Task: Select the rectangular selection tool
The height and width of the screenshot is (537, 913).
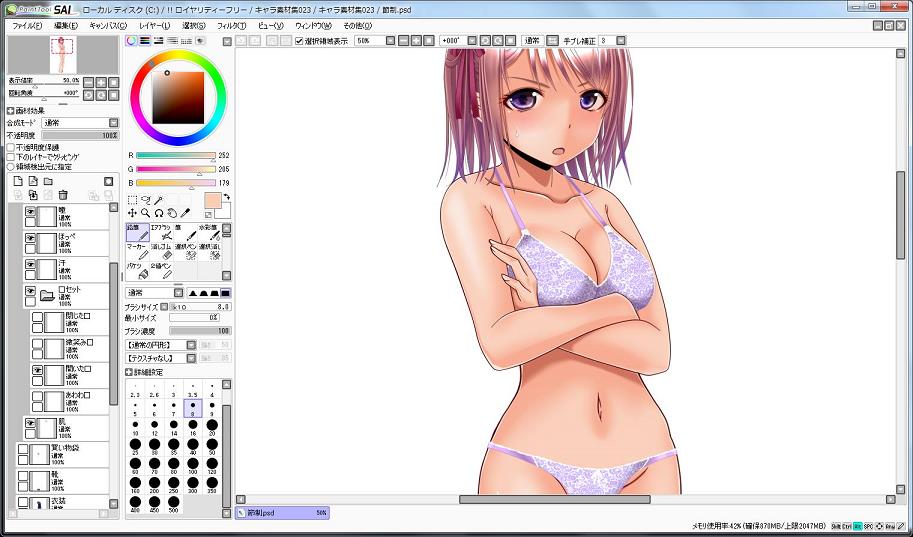Action: [x=132, y=200]
